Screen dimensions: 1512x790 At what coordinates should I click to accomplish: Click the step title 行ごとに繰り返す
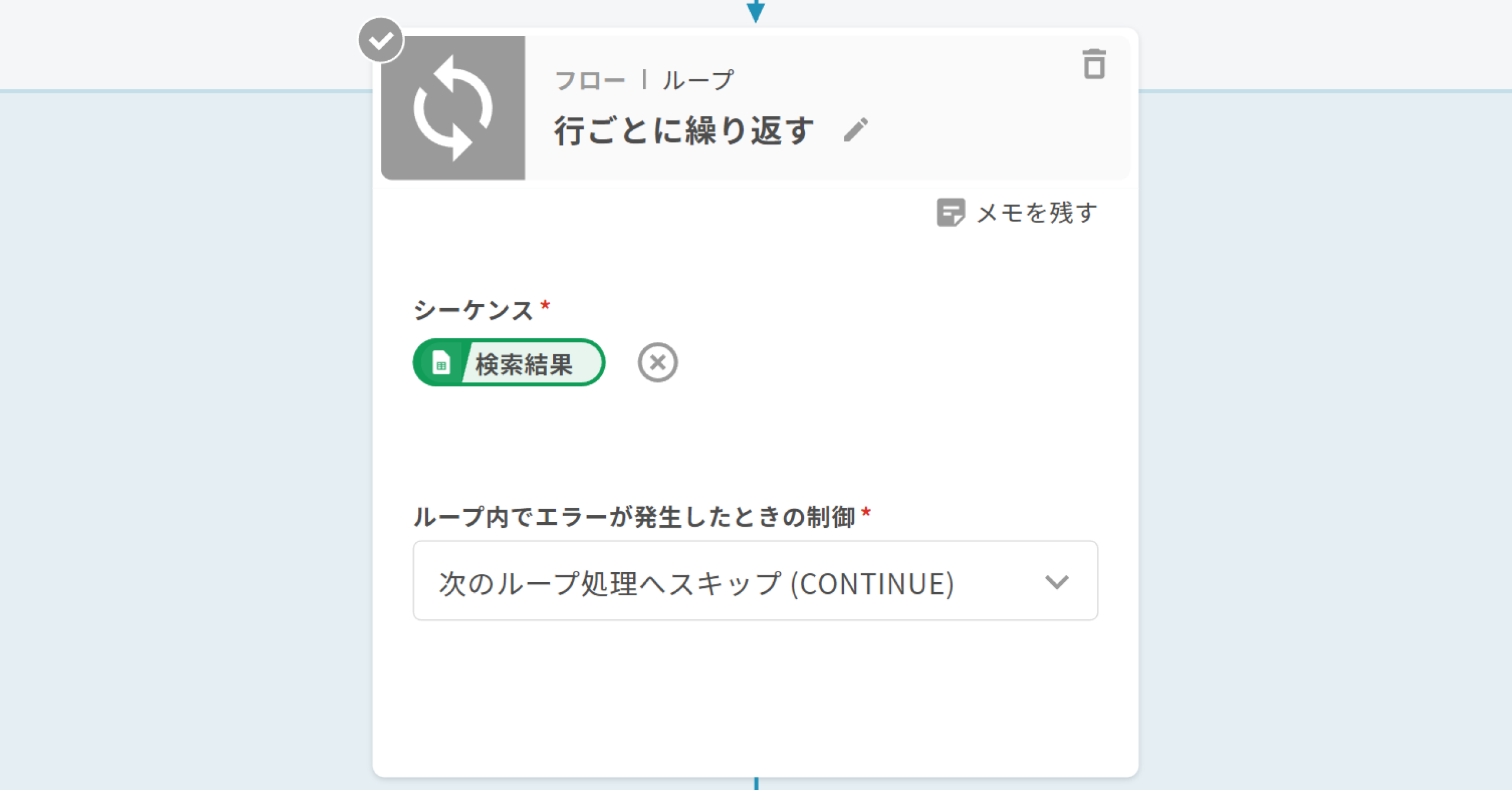[684, 130]
